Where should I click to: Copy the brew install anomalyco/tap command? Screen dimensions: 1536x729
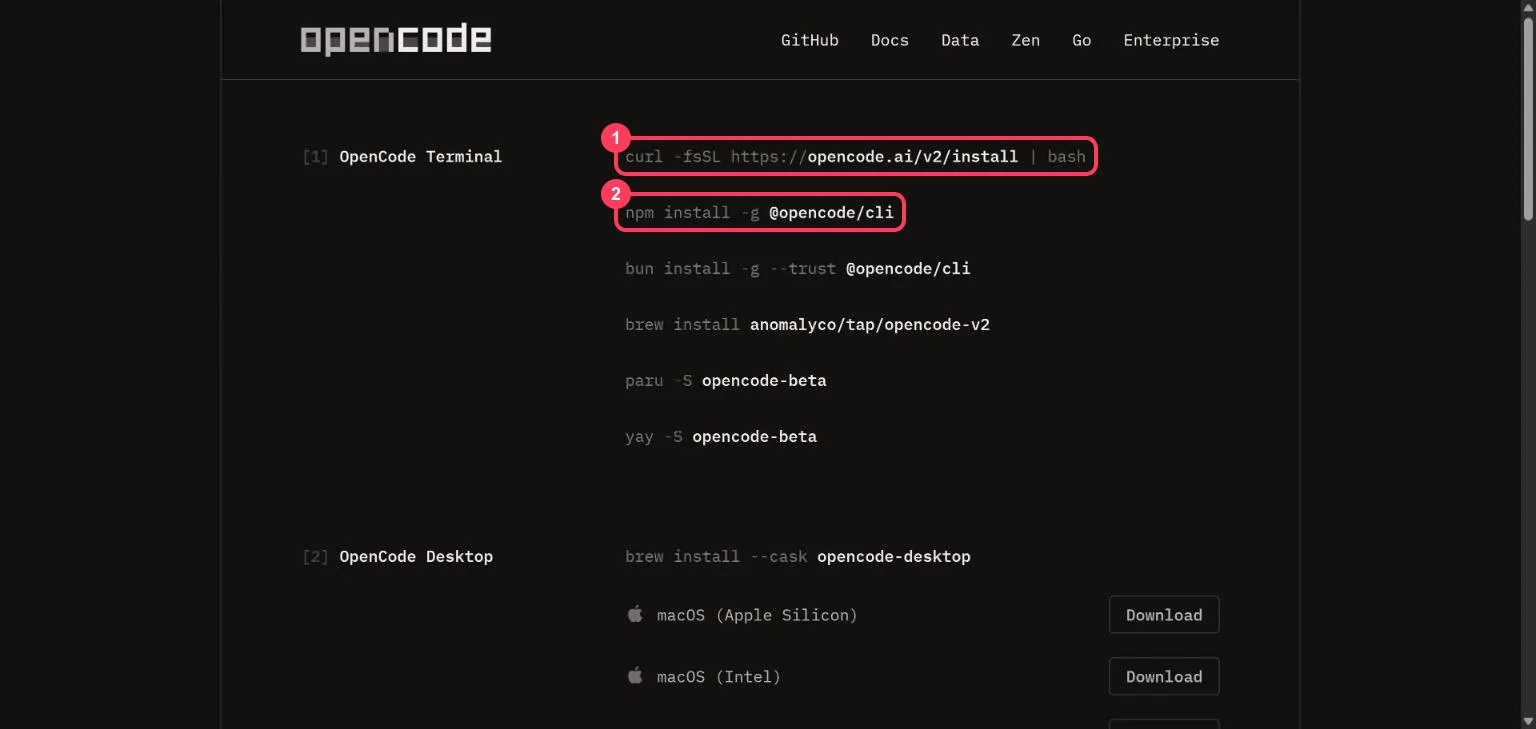pyautogui.click(x=807, y=324)
